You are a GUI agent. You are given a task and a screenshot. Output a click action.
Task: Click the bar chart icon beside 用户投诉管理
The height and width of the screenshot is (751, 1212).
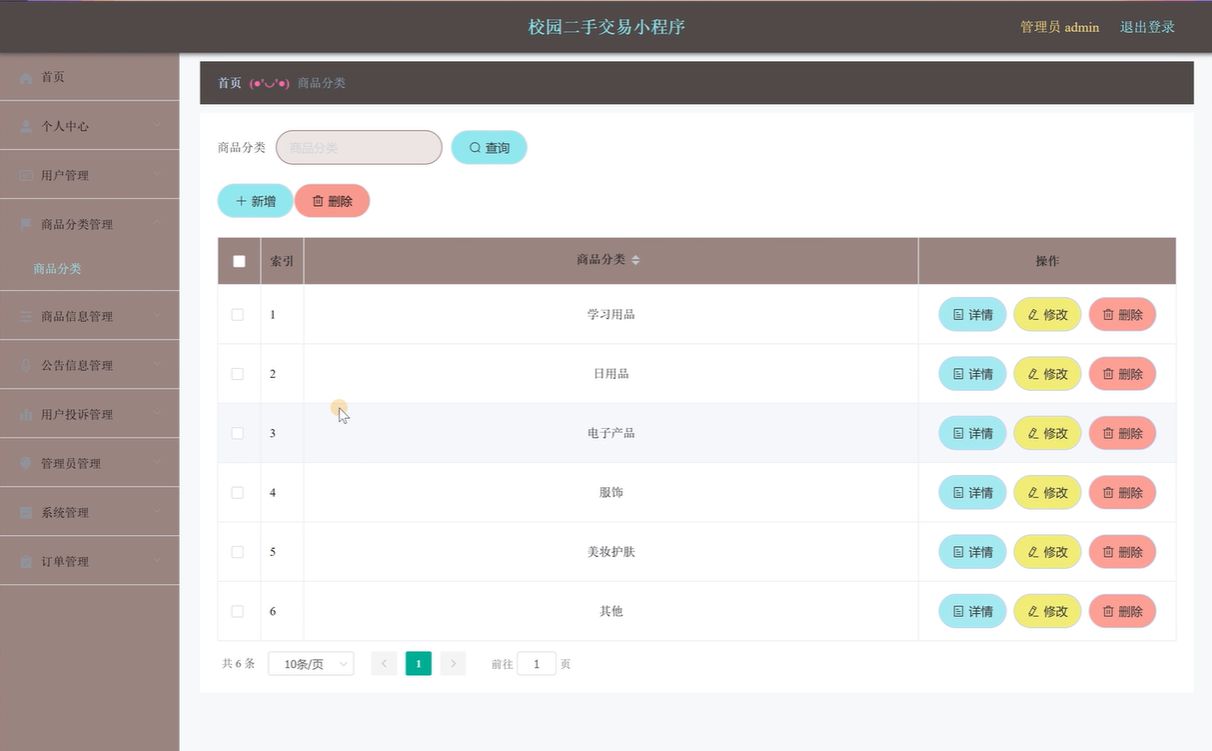pos(26,415)
